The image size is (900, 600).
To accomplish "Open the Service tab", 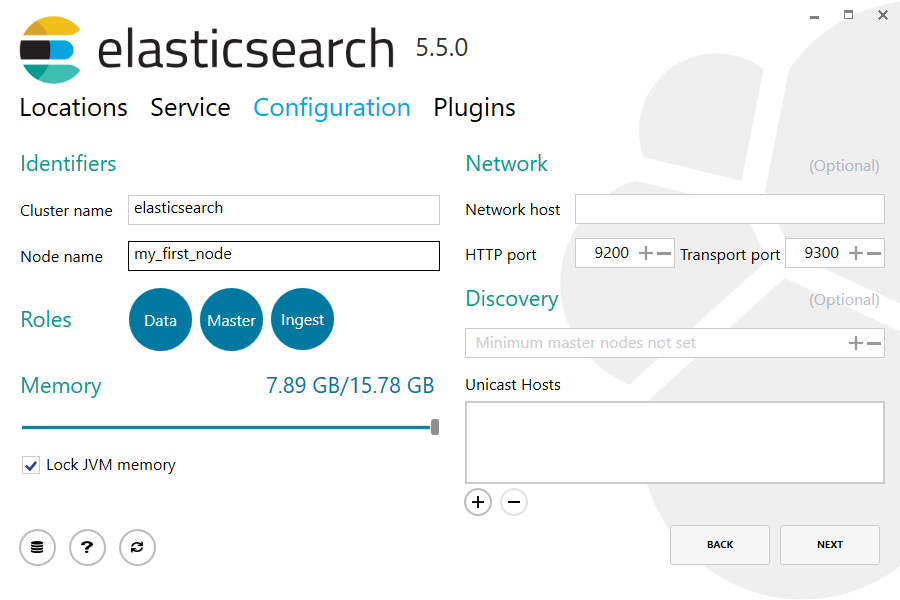I will coord(190,108).
